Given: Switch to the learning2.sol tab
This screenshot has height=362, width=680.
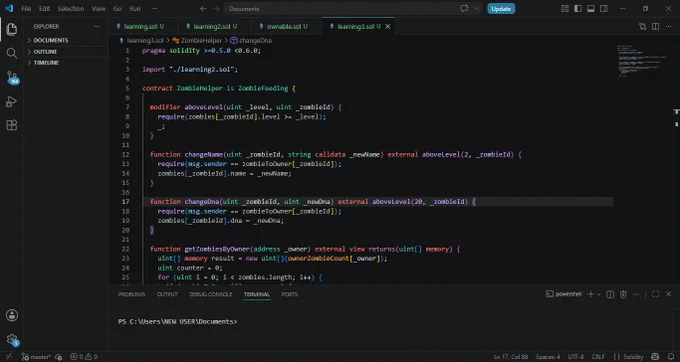Looking at the screenshot, I should coord(215,26).
